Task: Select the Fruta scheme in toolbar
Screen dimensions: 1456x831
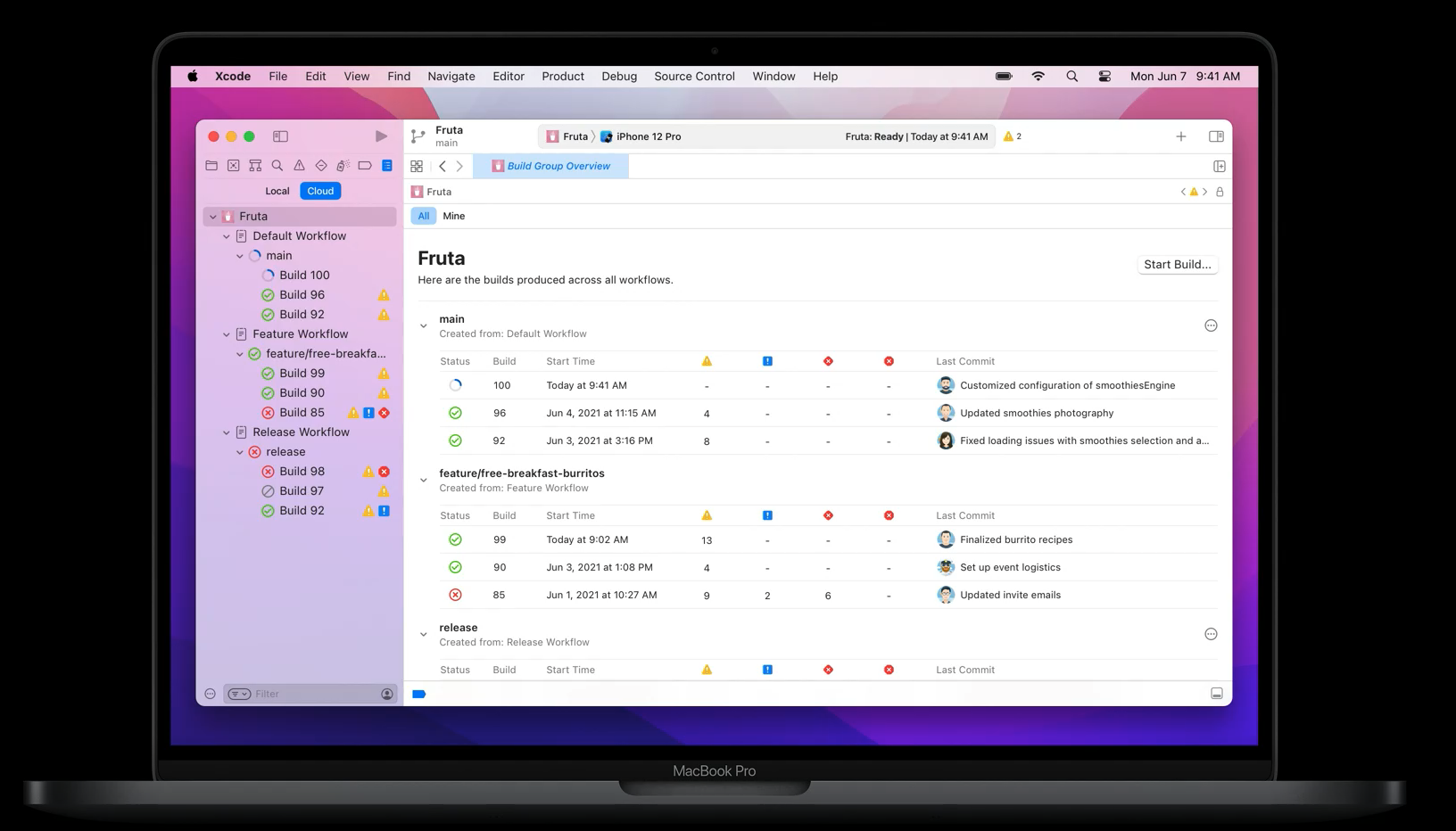Action: [567, 136]
